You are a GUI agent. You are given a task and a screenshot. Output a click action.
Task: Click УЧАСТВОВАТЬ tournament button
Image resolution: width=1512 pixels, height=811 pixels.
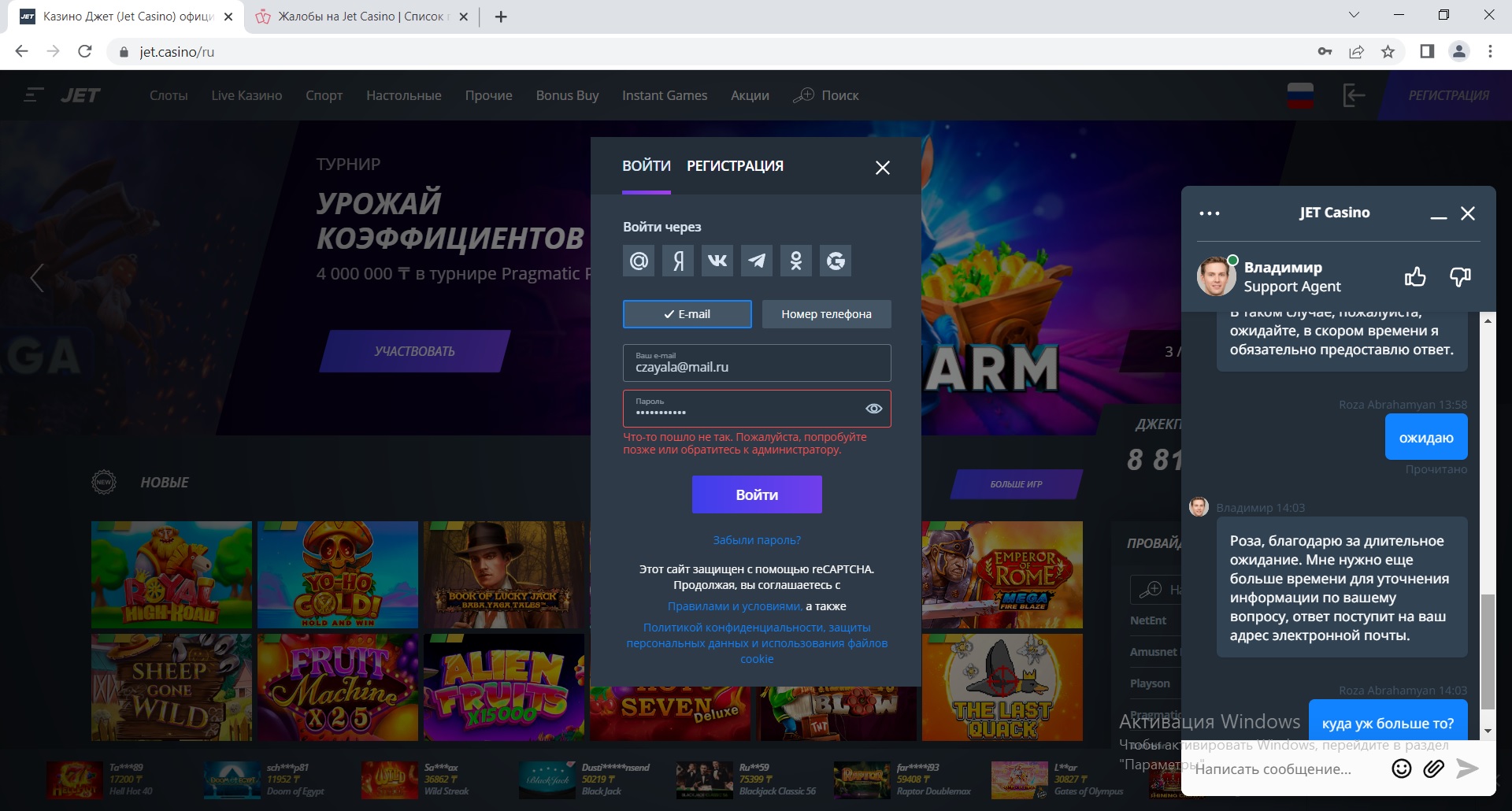point(415,351)
